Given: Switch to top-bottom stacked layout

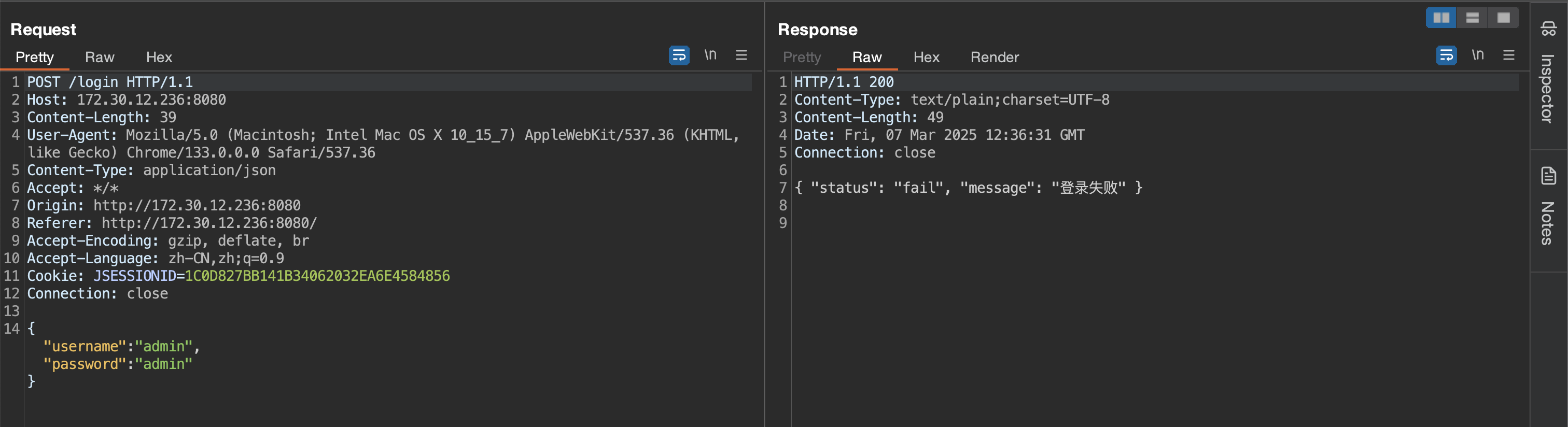Looking at the screenshot, I should (x=1472, y=18).
